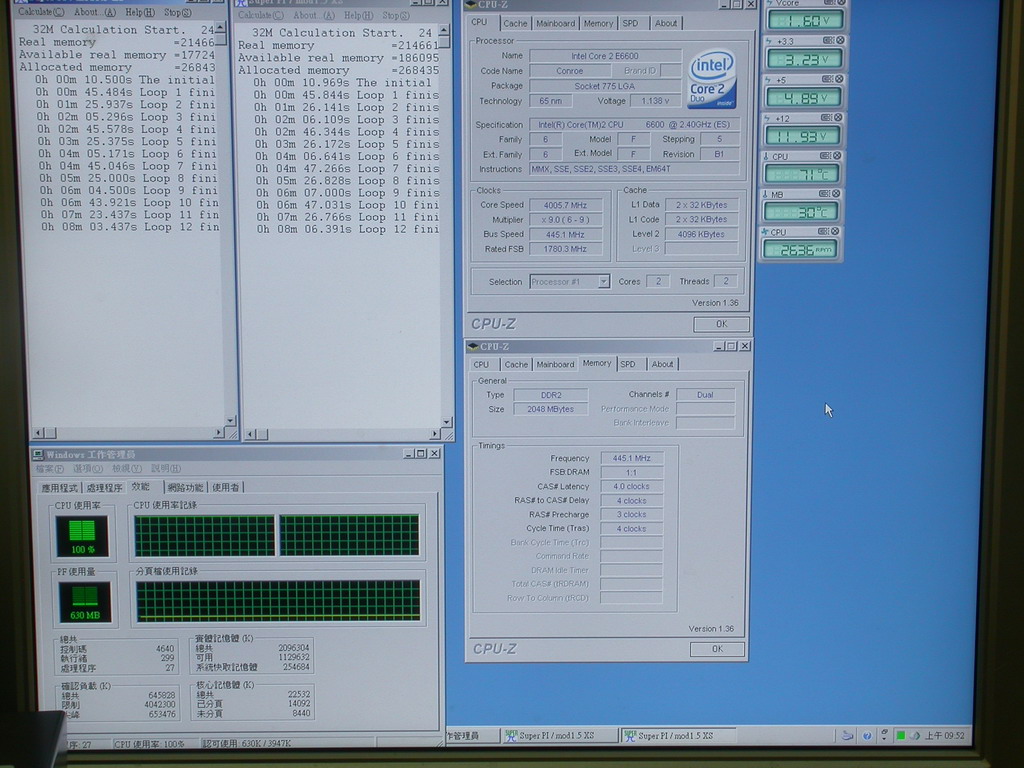Click the CAS# Latency 4.0 clocks value

click(631, 487)
